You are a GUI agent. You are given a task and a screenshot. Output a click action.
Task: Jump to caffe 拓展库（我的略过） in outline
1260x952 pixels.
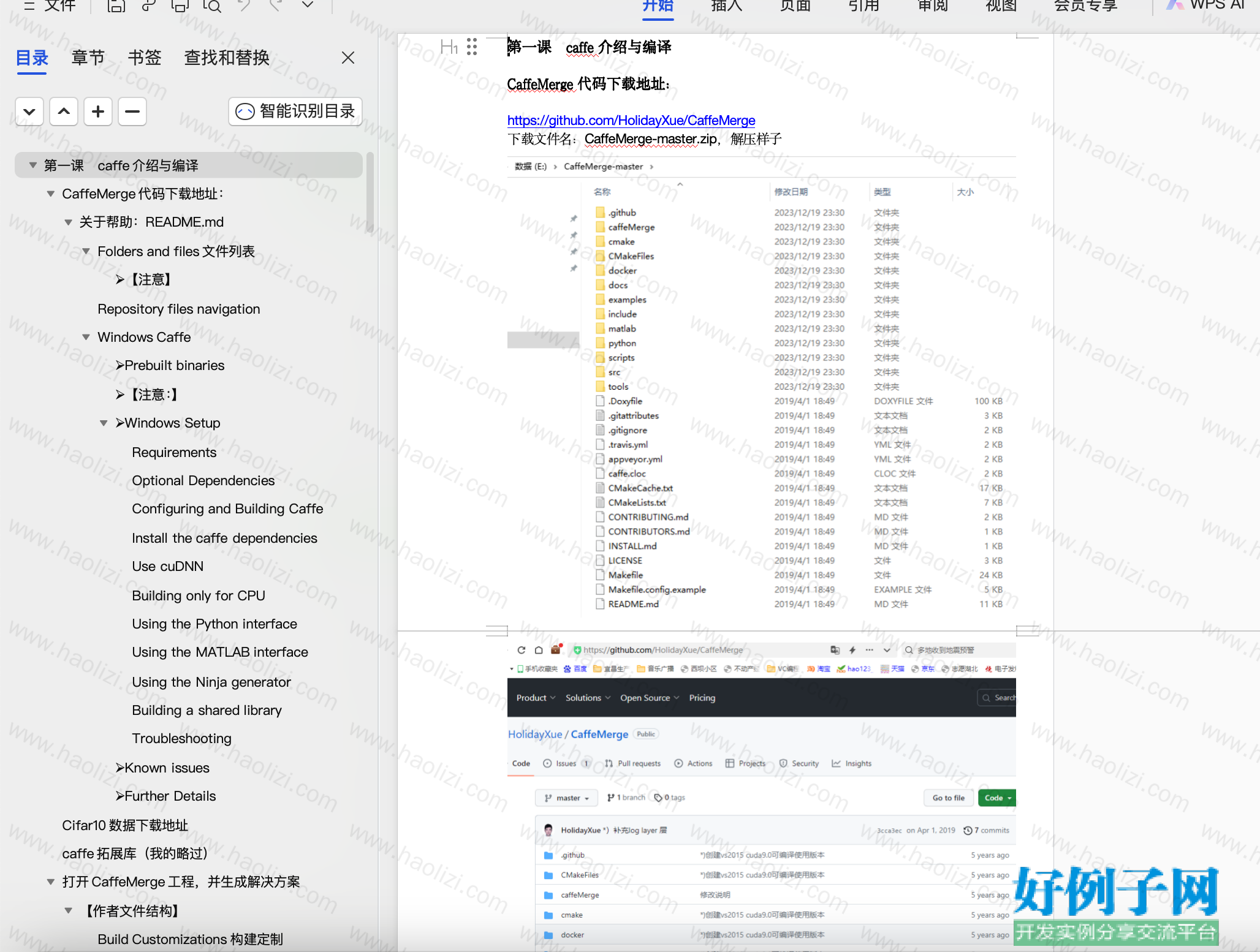pyautogui.click(x=135, y=853)
